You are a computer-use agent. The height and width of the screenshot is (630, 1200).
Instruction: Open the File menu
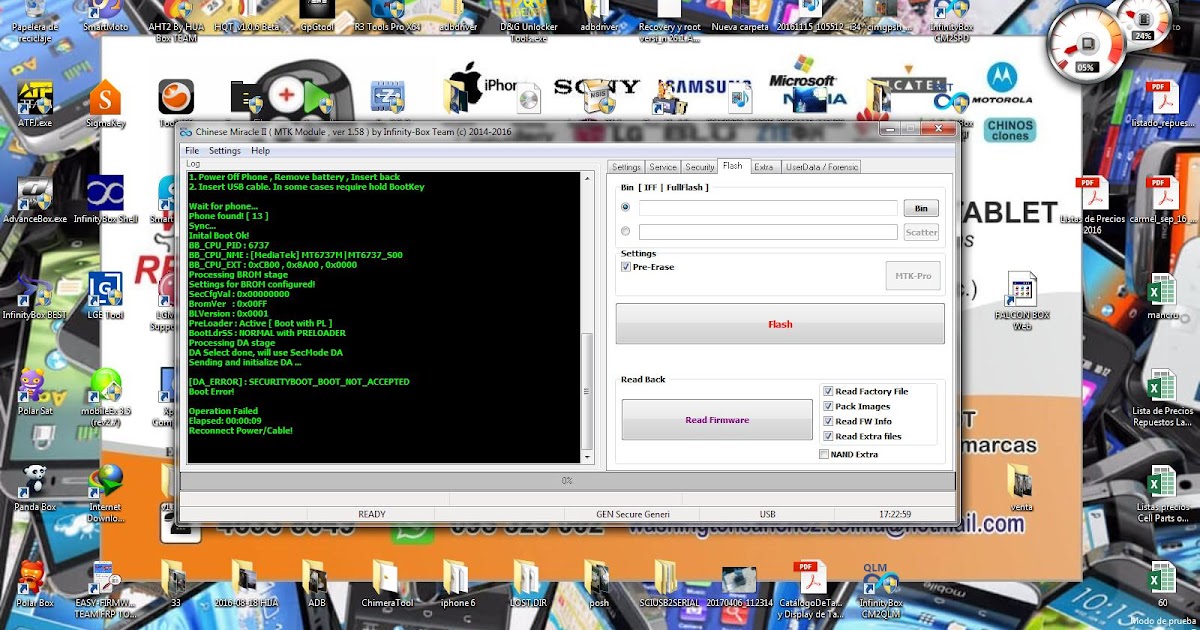tap(192, 151)
